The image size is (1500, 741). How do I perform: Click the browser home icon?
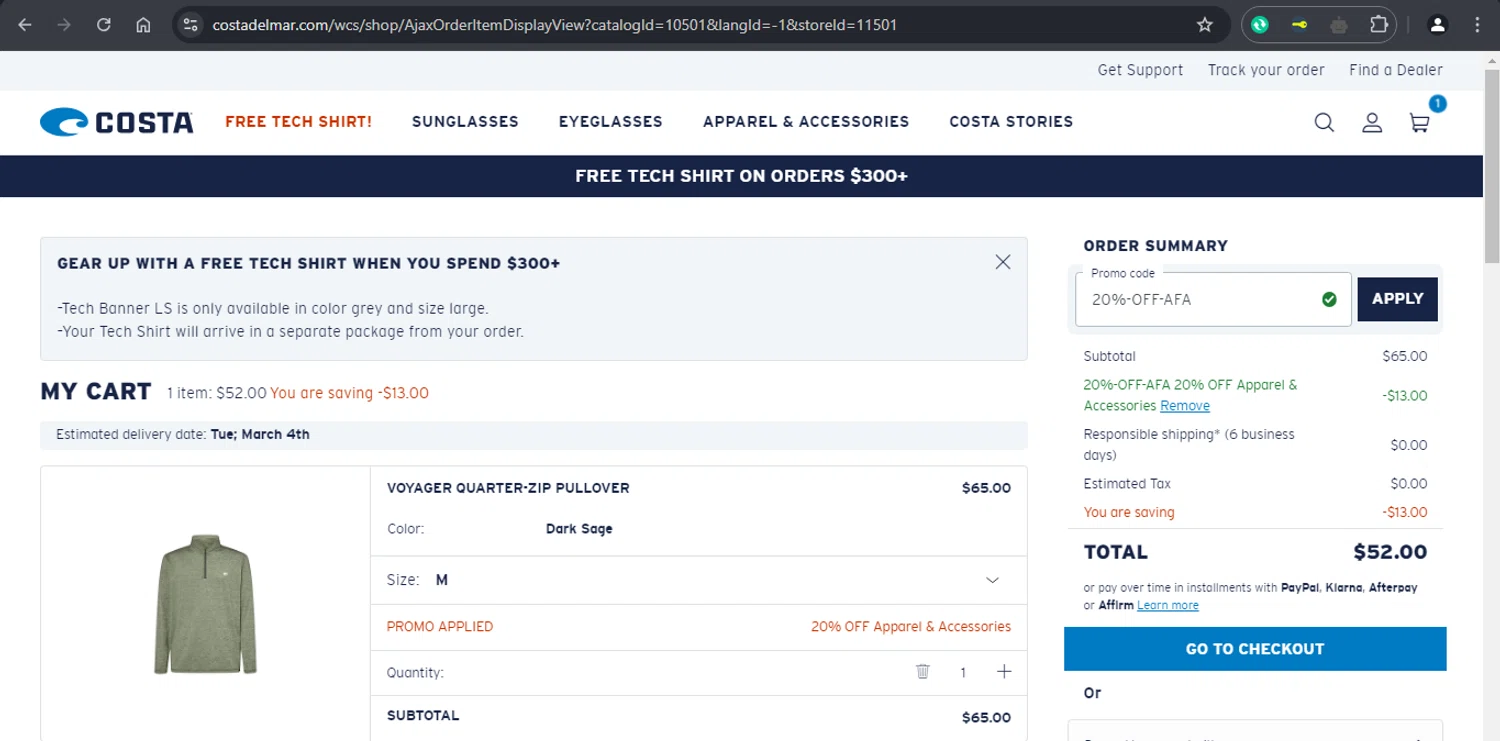click(143, 25)
